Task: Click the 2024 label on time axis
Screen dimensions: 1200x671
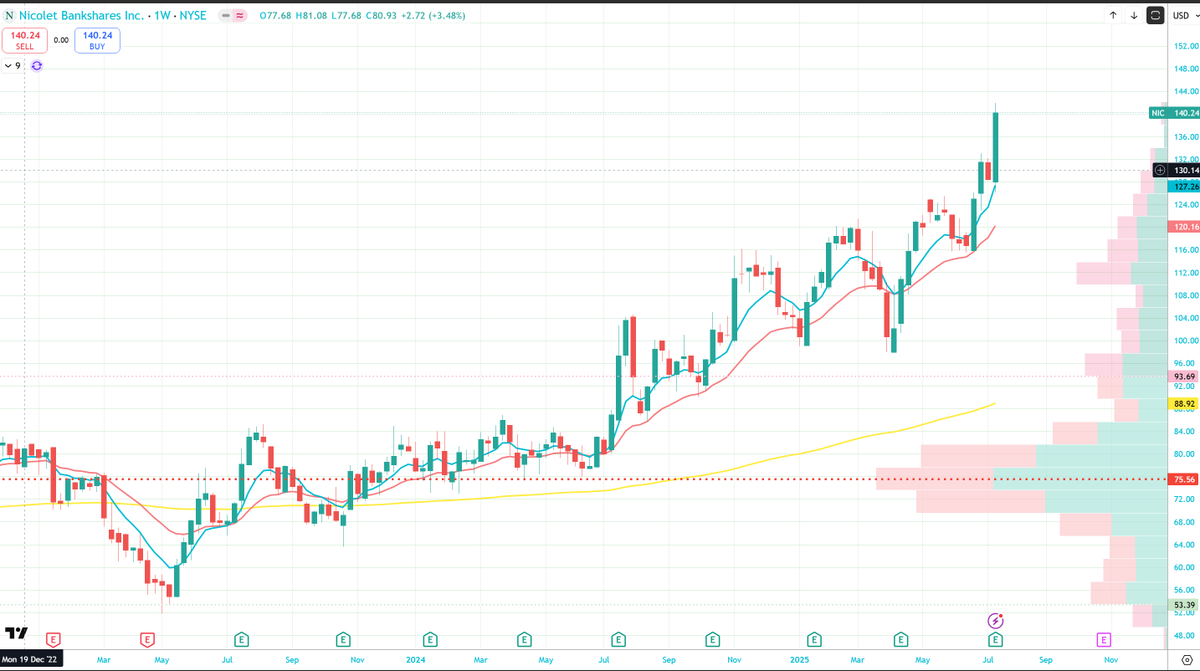Action: (x=417, y=660)
